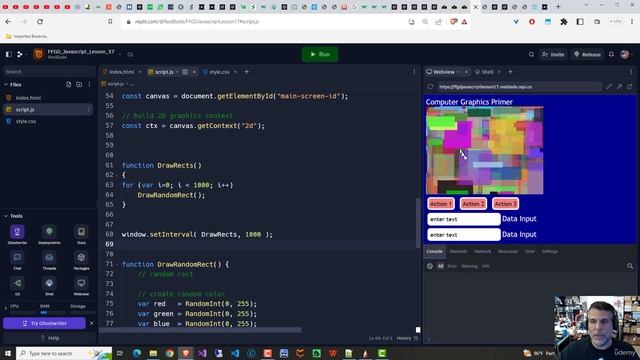Image resolution: width=640 pixels, height=360 pixels.
Task: Open the devtools Console tab
Action: 434,251
